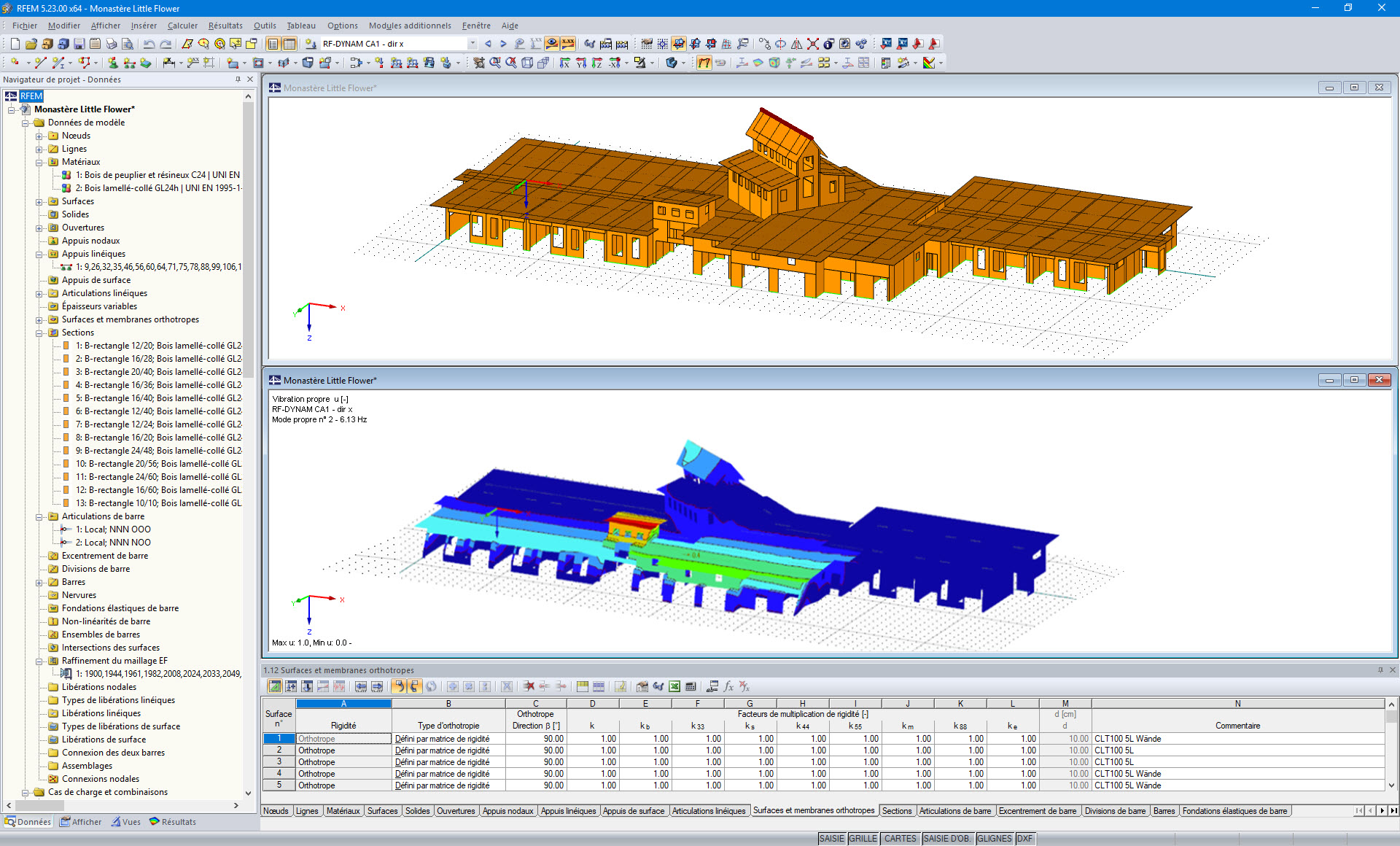
Task: Click the Undo icon in the main toolbar
Action: click(148, 44)
